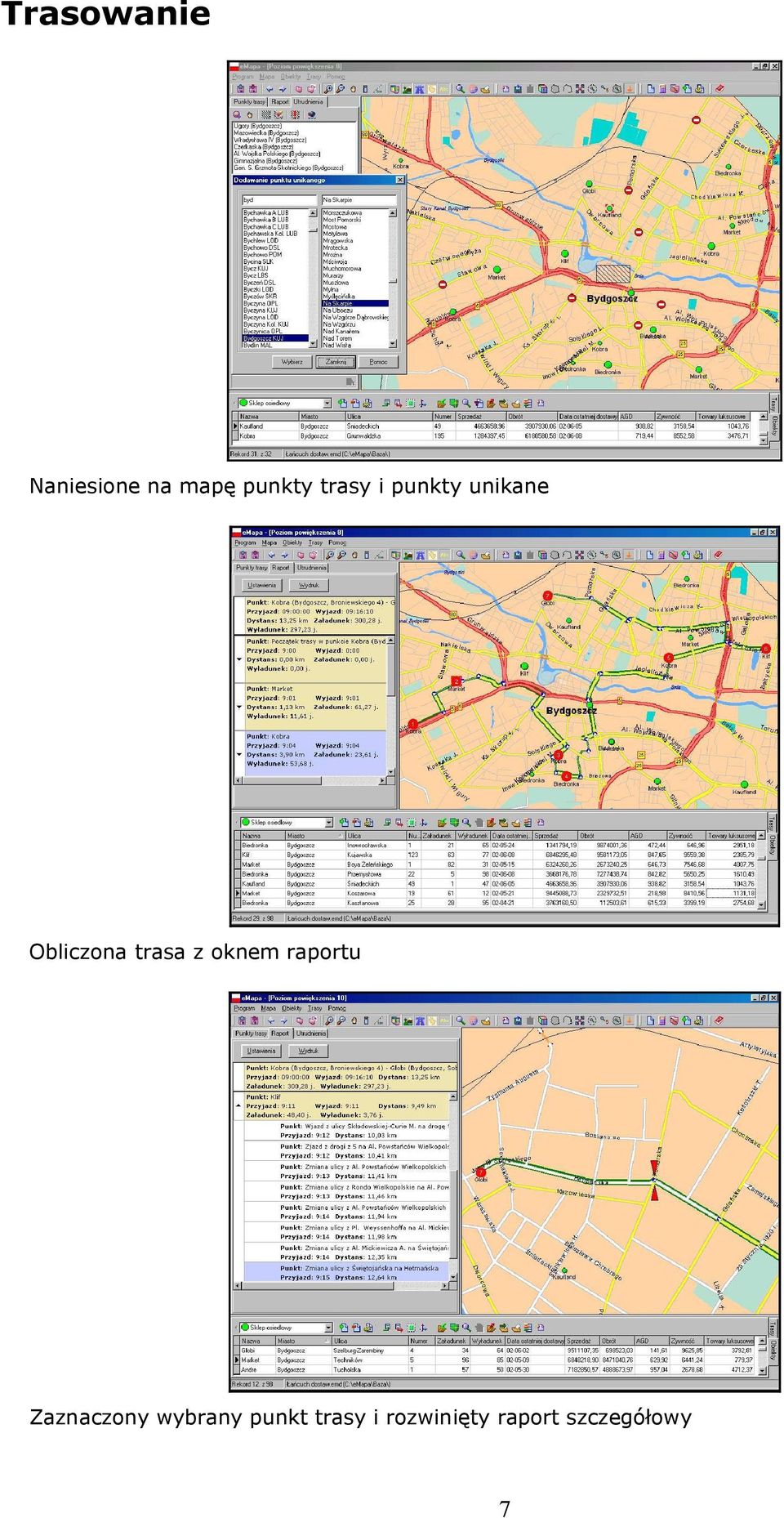Click the vertical Trasy side tab in top window
Viewport: 784px width, 1518px height.
click(x=774, y=404)
